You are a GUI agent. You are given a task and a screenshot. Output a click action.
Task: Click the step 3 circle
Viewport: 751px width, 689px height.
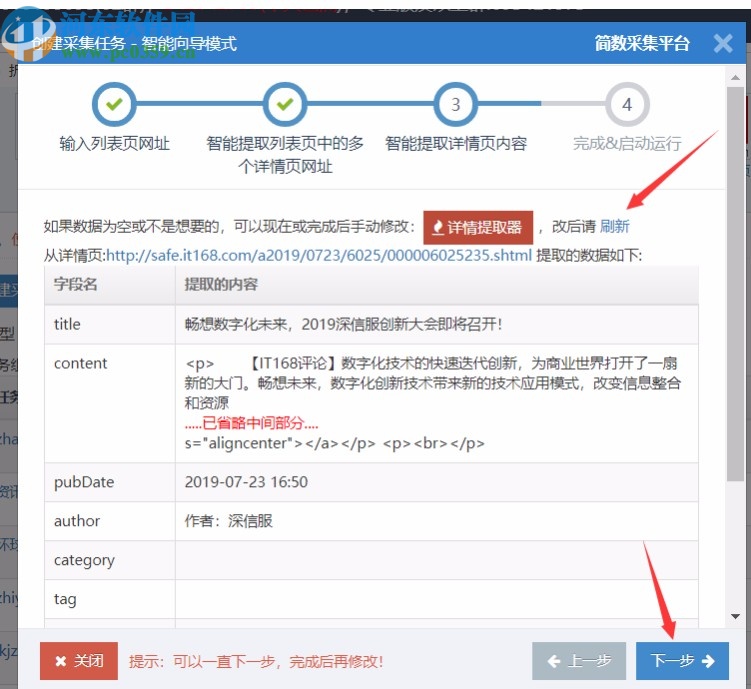(x=455, y=104)
